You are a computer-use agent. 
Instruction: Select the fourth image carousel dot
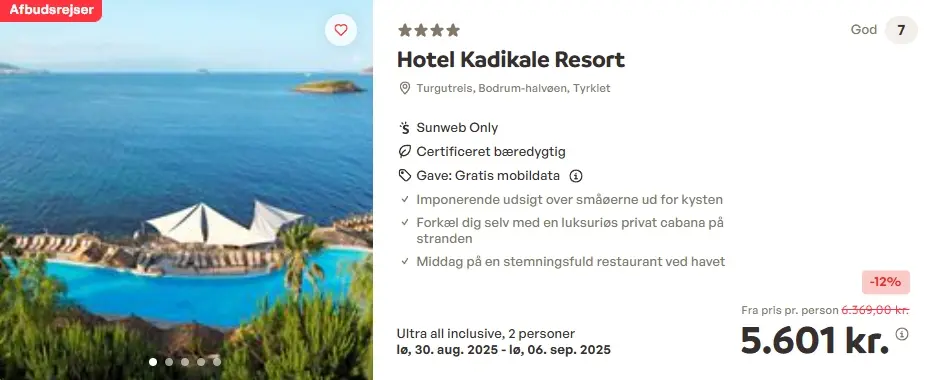click(x=201, y=362)
